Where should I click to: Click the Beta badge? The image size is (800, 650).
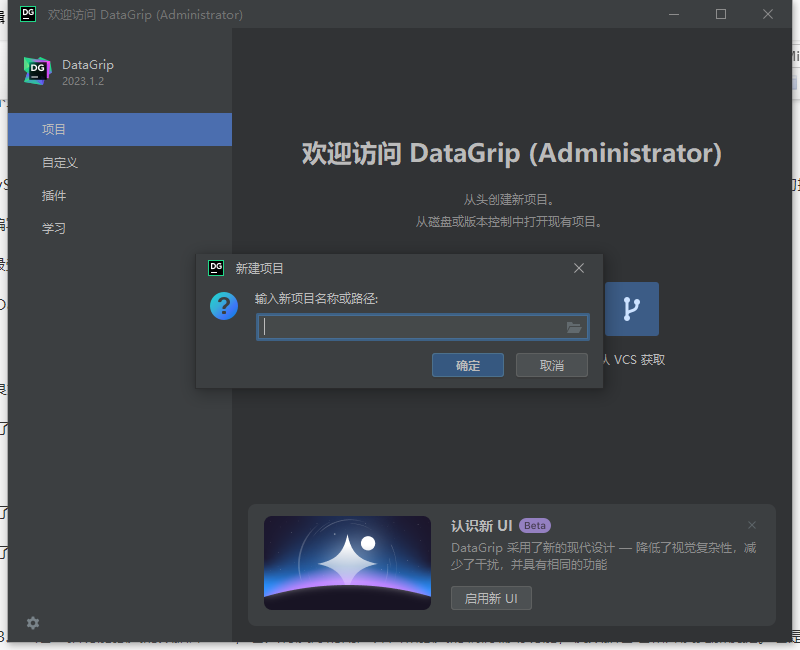point(535,526)
